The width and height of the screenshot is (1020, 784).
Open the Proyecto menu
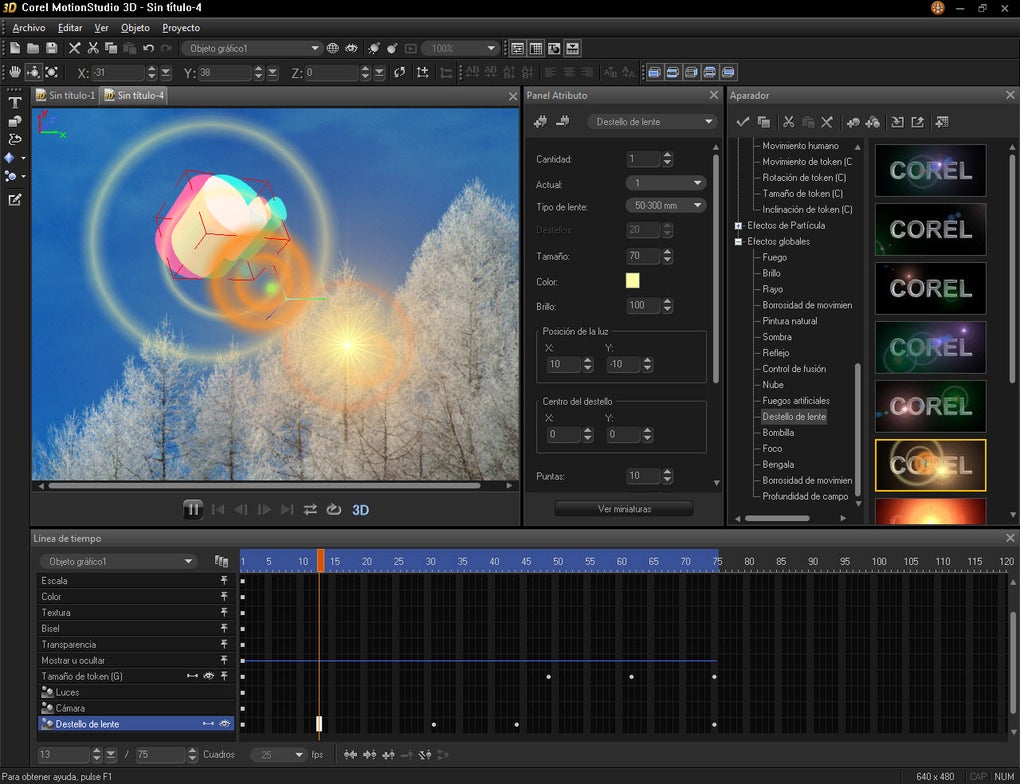click(181, 28)
